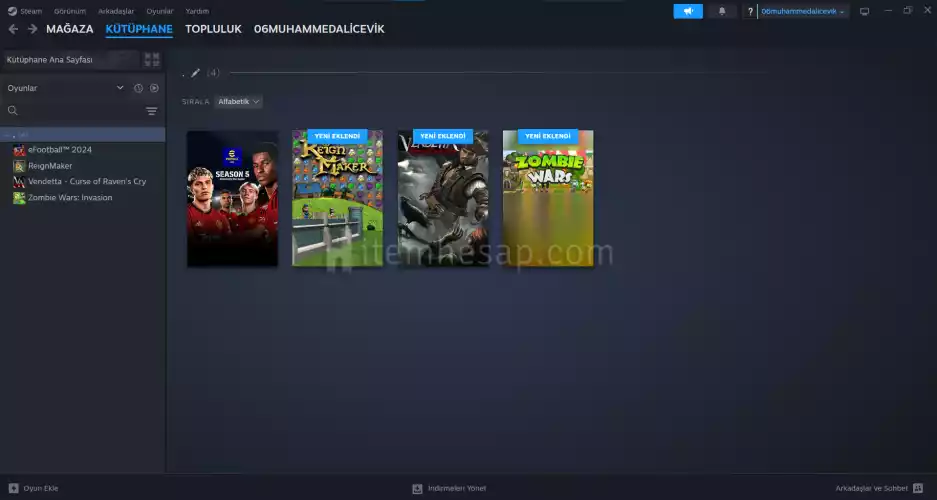Open the Görünüm menu
This screenshot has height=500, width=937.
[x=69, y=11]
